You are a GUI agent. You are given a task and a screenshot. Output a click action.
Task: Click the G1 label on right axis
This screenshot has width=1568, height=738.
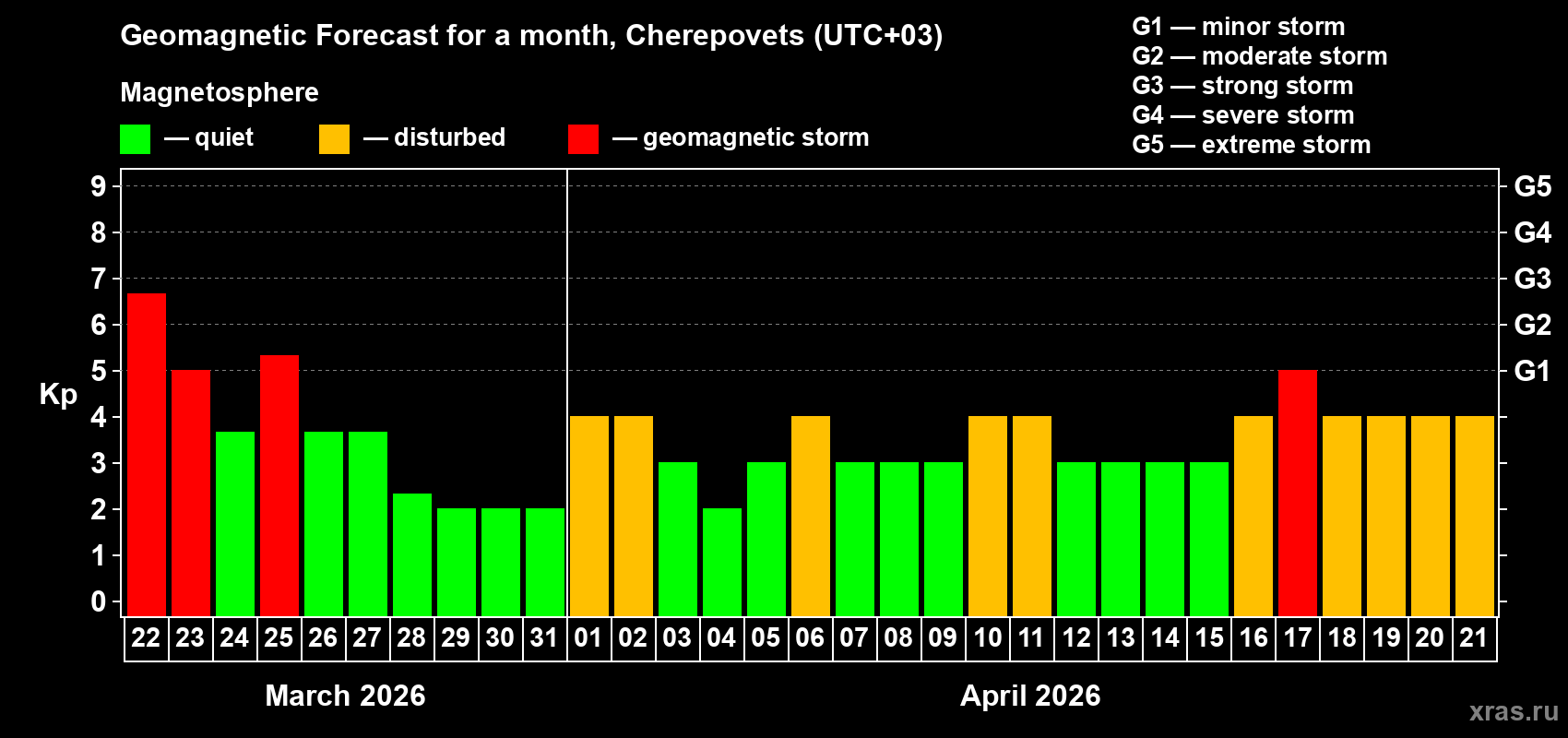[1533, 371]
